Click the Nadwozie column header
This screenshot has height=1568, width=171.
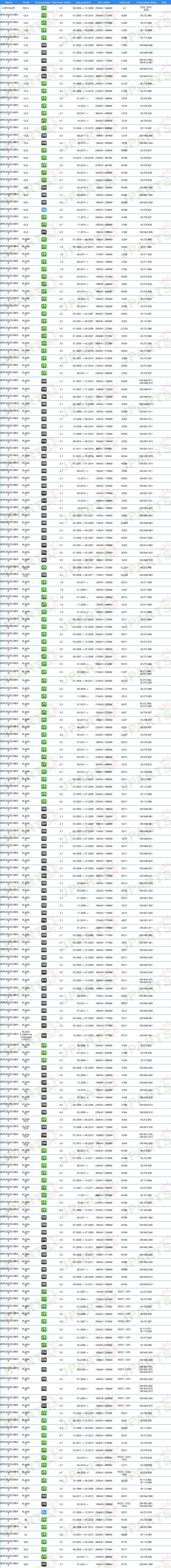tap(124, 2)
